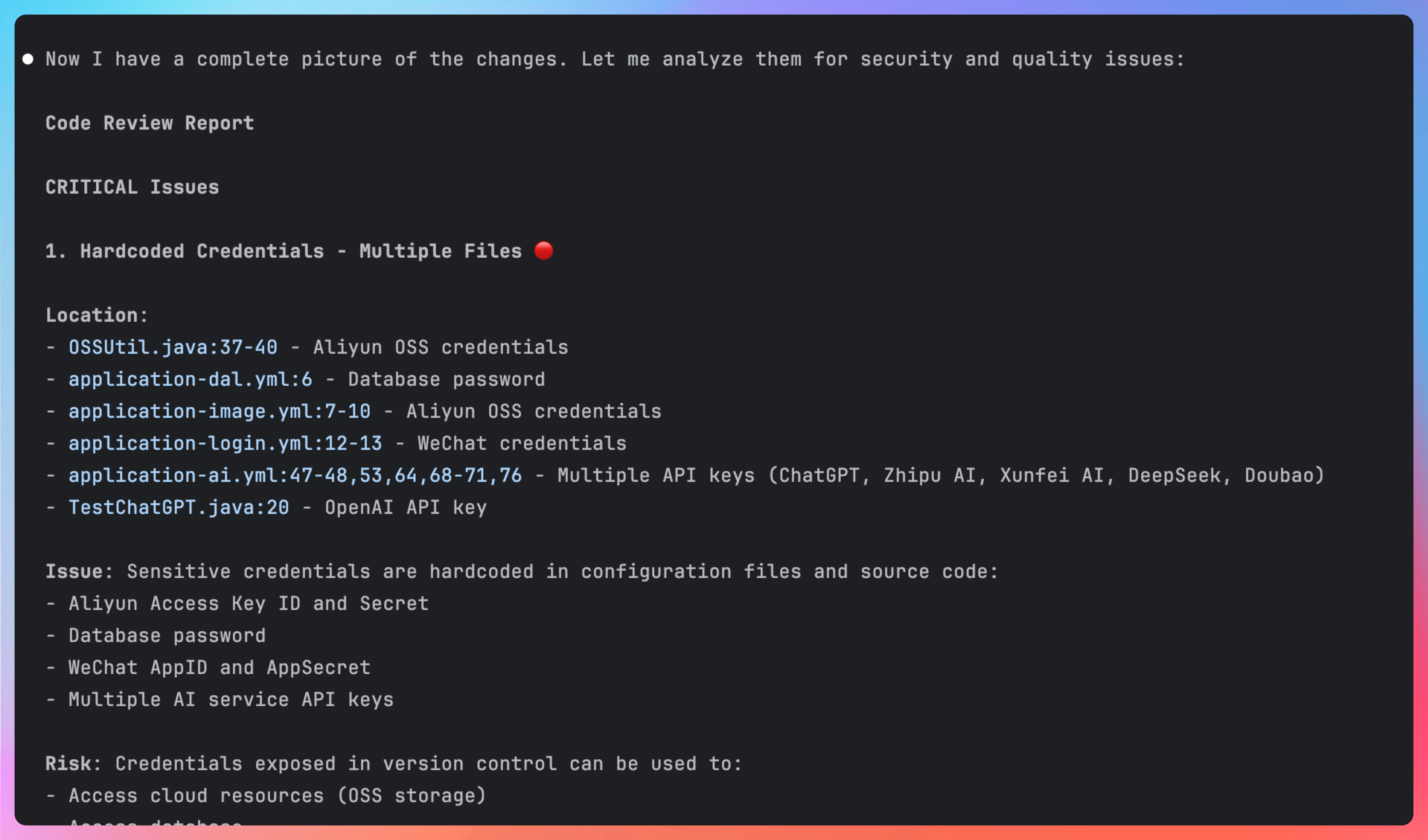The height and width of the screenshot is (840, 1428).
Task: Open the application-dal.yml:6 link
Action: pyautogui.click(x=190, y=379)
